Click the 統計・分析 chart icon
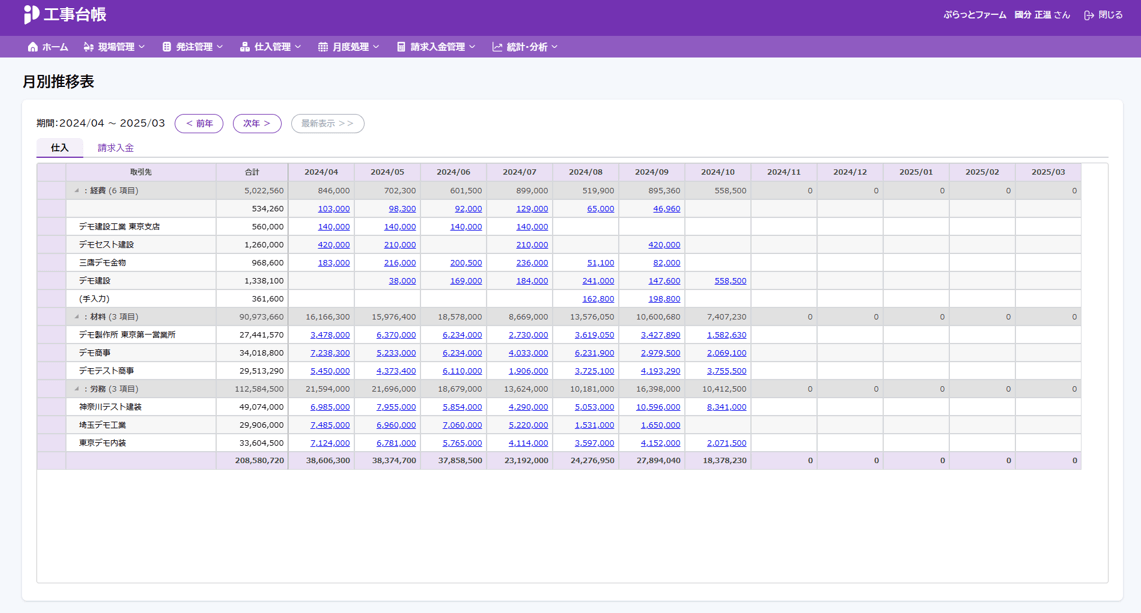 coord(497,47)
